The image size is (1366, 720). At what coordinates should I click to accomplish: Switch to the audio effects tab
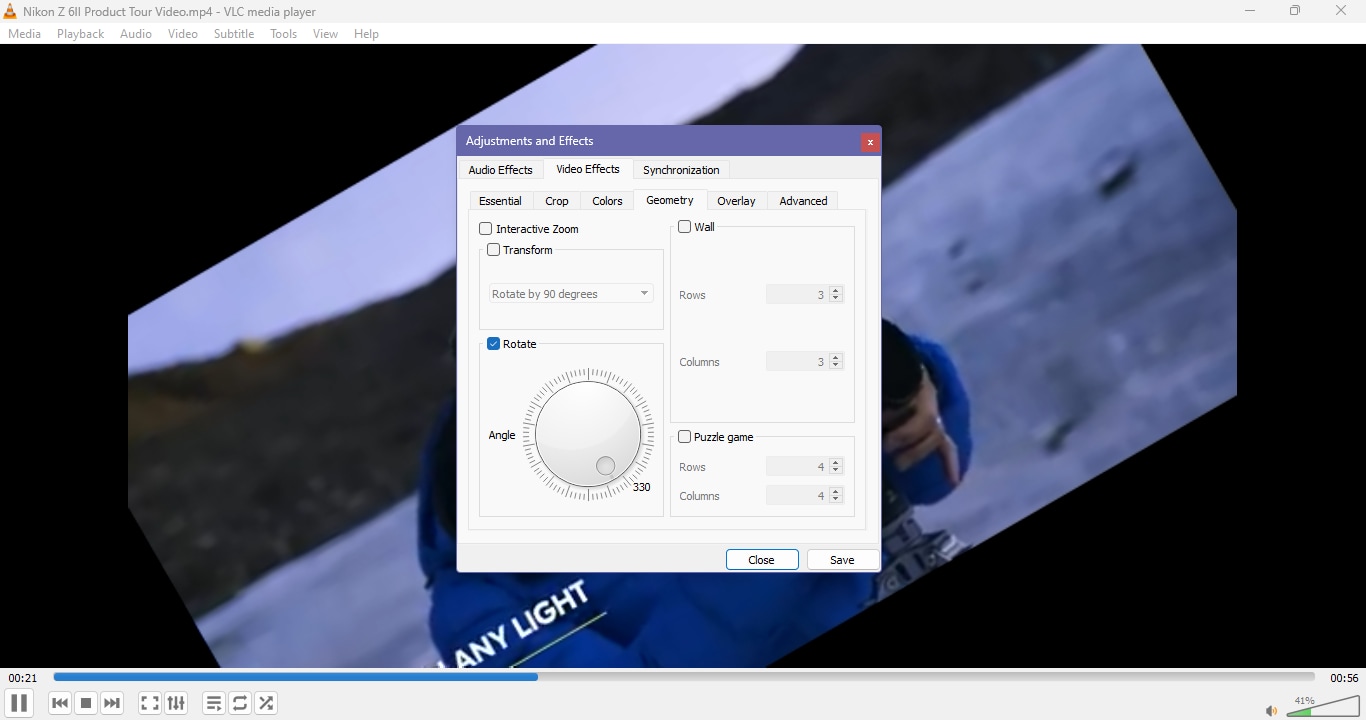point(501,171)
